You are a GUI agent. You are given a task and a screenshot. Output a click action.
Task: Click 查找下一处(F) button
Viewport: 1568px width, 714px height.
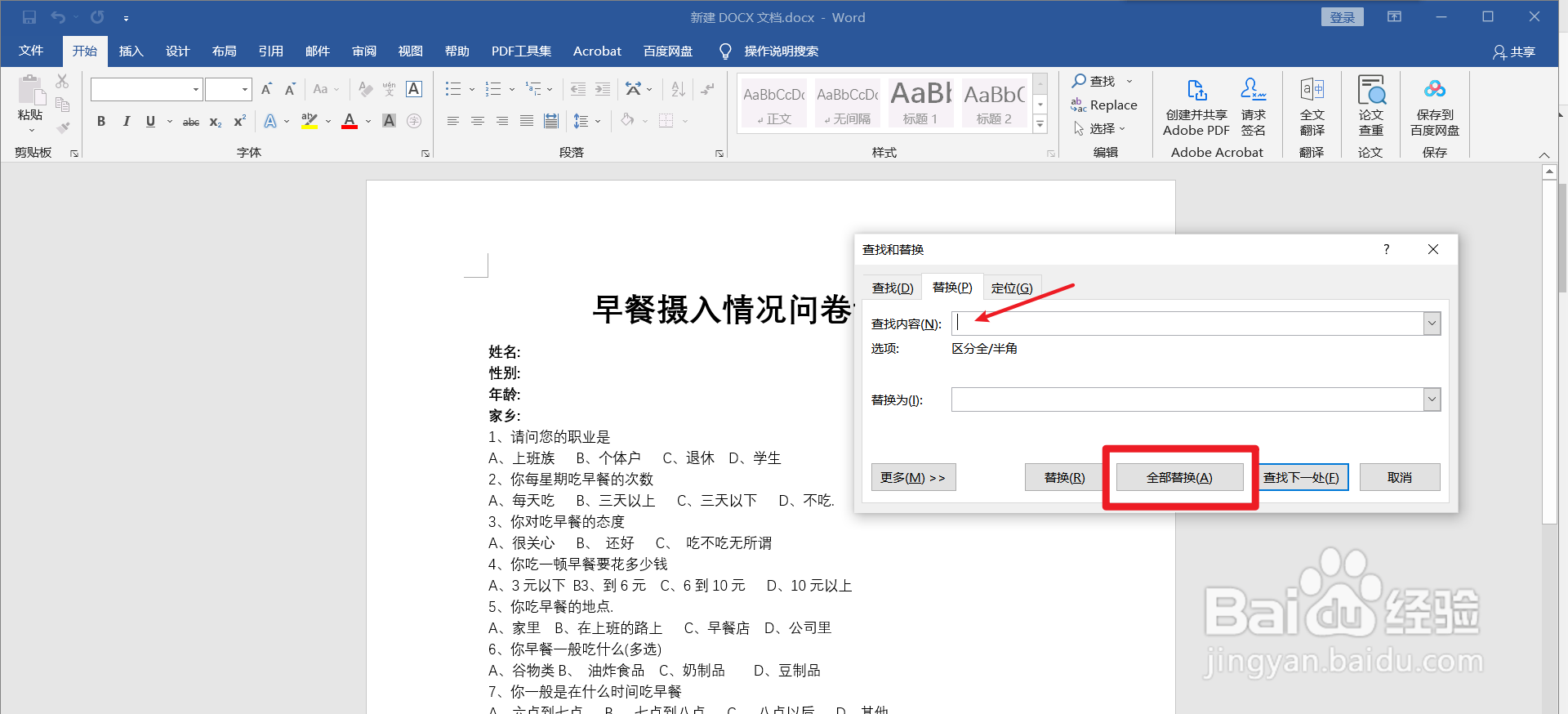1301,477
